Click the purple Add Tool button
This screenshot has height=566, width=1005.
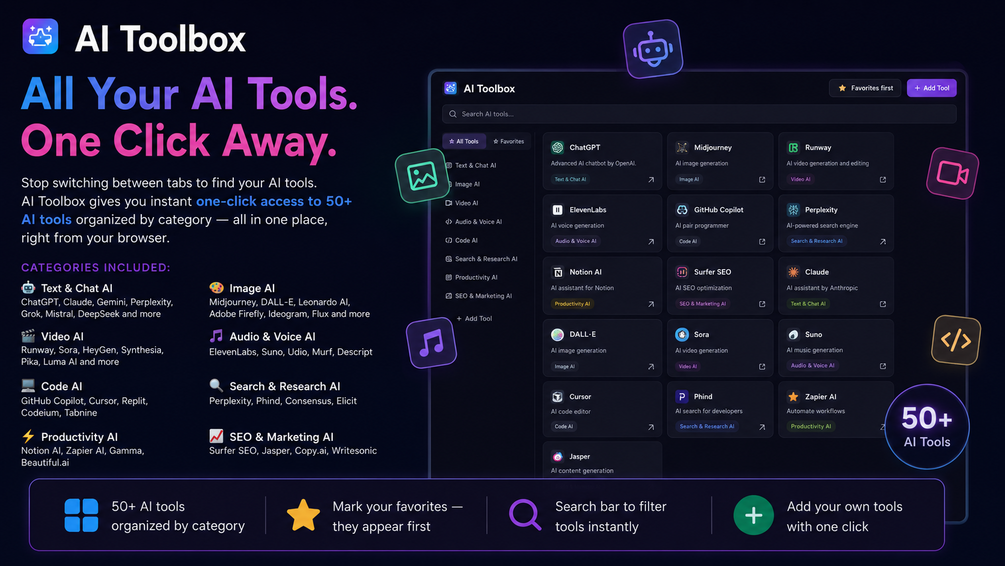(931, 88)
